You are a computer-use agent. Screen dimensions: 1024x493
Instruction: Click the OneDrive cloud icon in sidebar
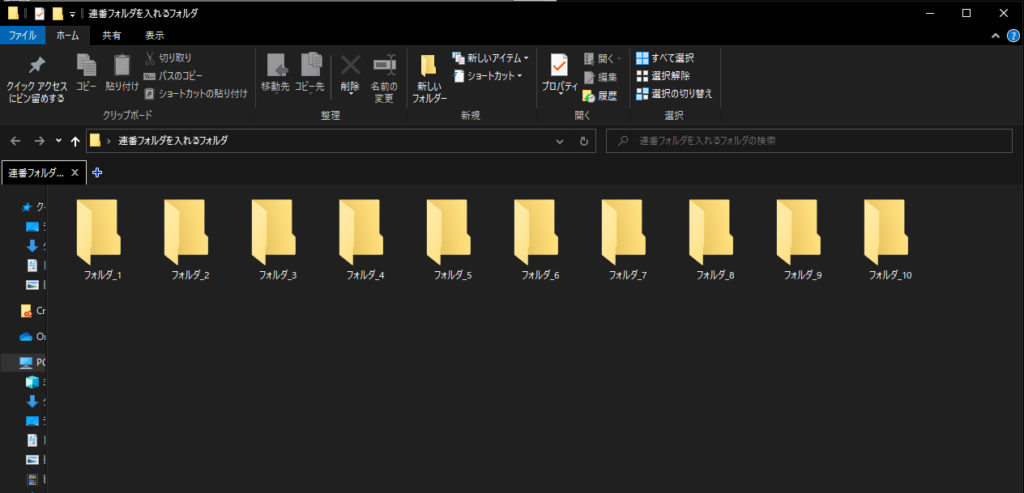pyautogui.click(x=27, y=336)
